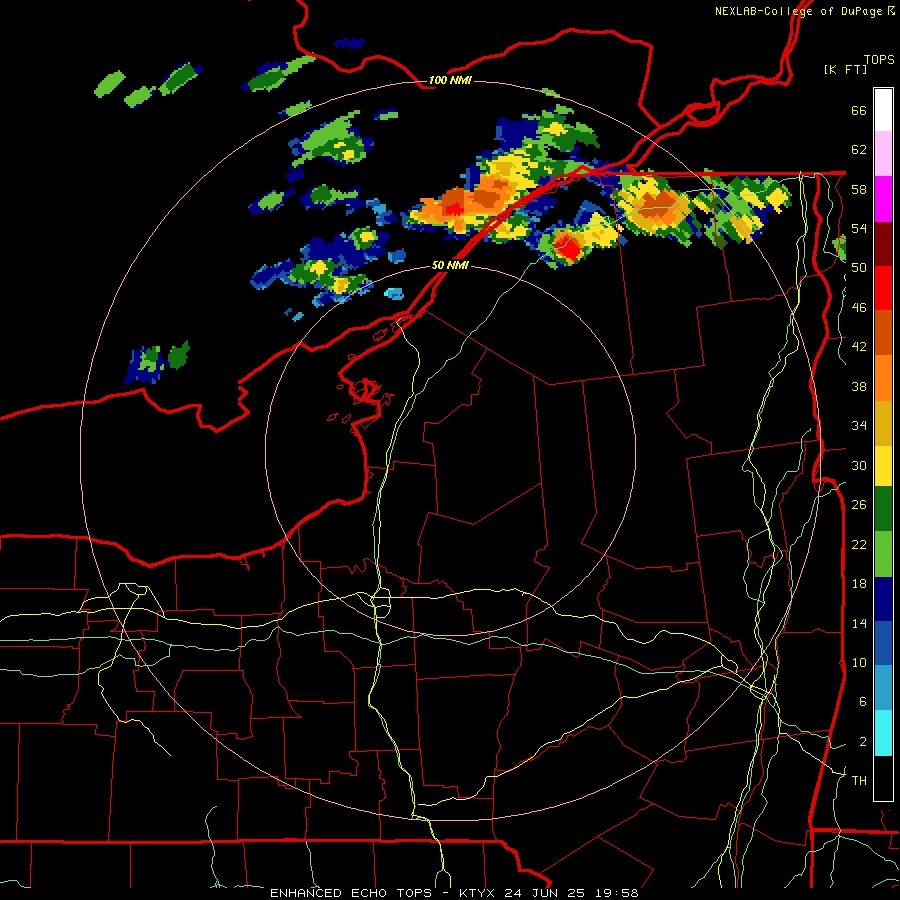Select the light green legend swatch
This screenshot has height=900, width=900.
pyautogui.click(x=883, y=554)
